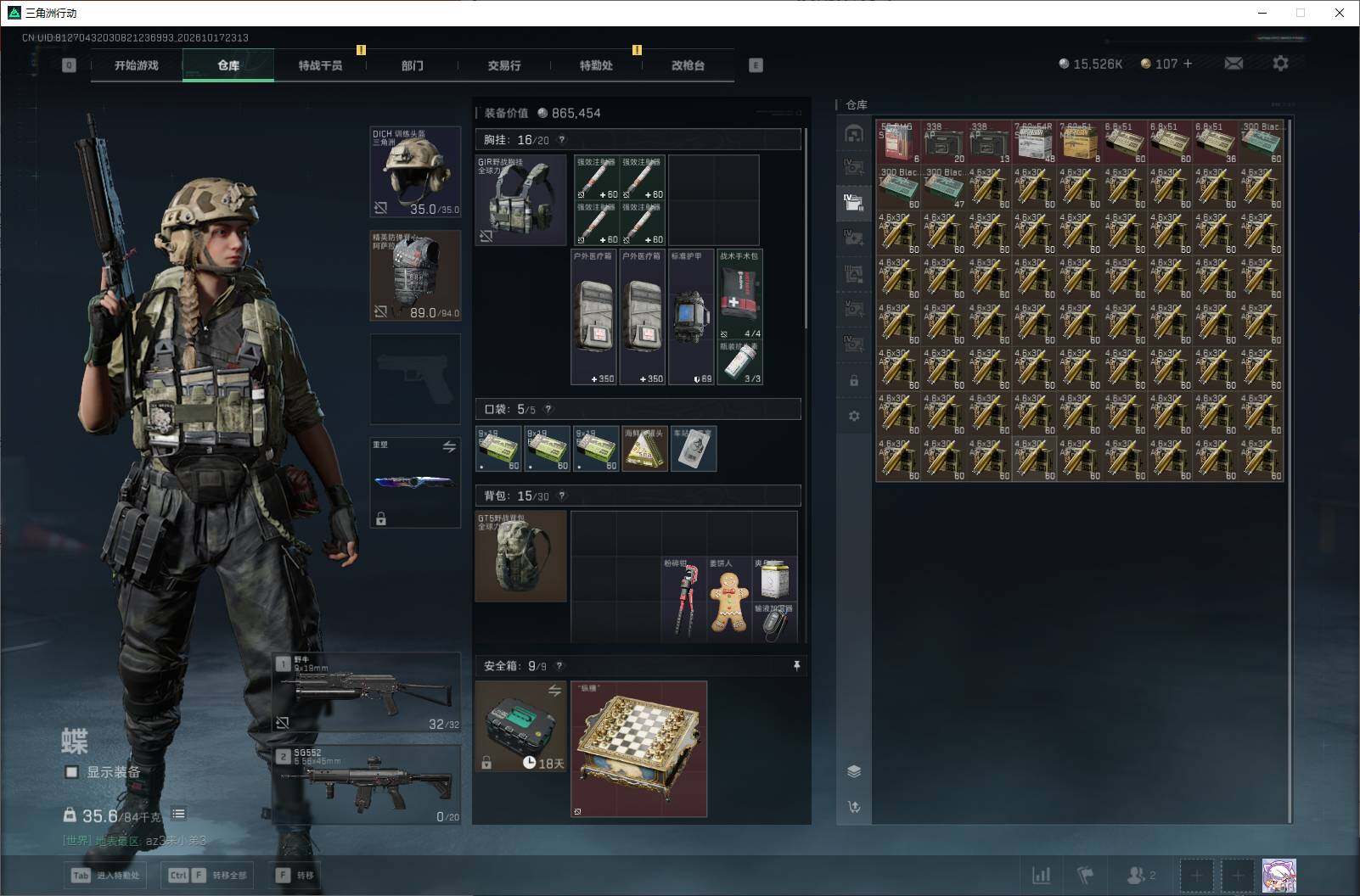Open the help icon next to 口袋

(x=548, y=409)
